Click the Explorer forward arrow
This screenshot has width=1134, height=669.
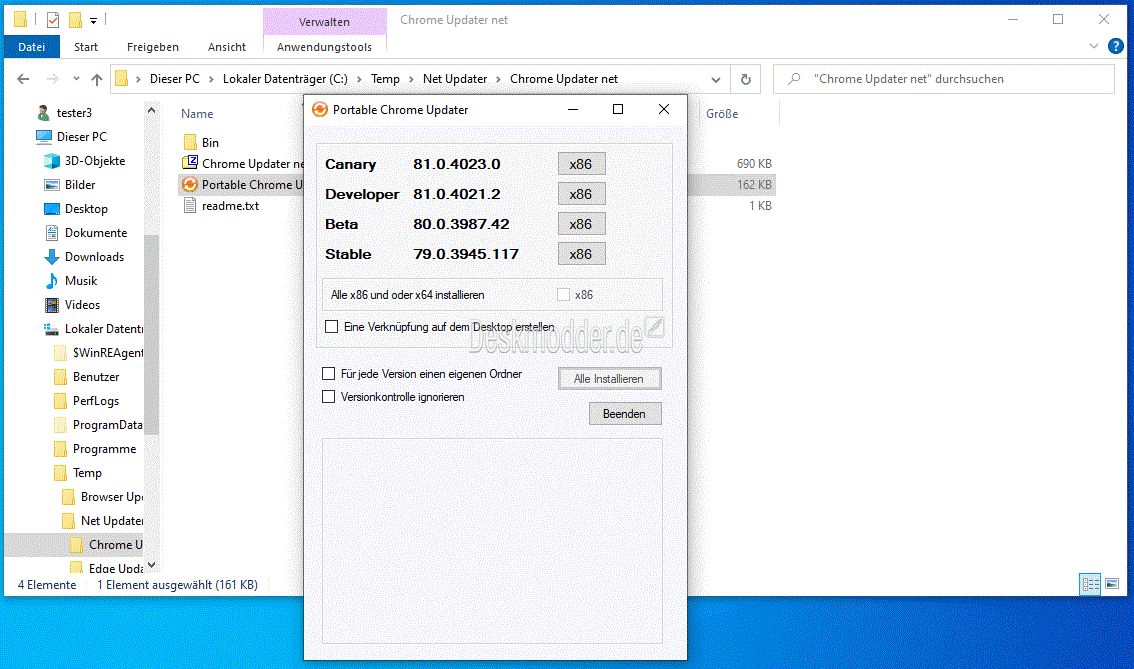[52, 79]
